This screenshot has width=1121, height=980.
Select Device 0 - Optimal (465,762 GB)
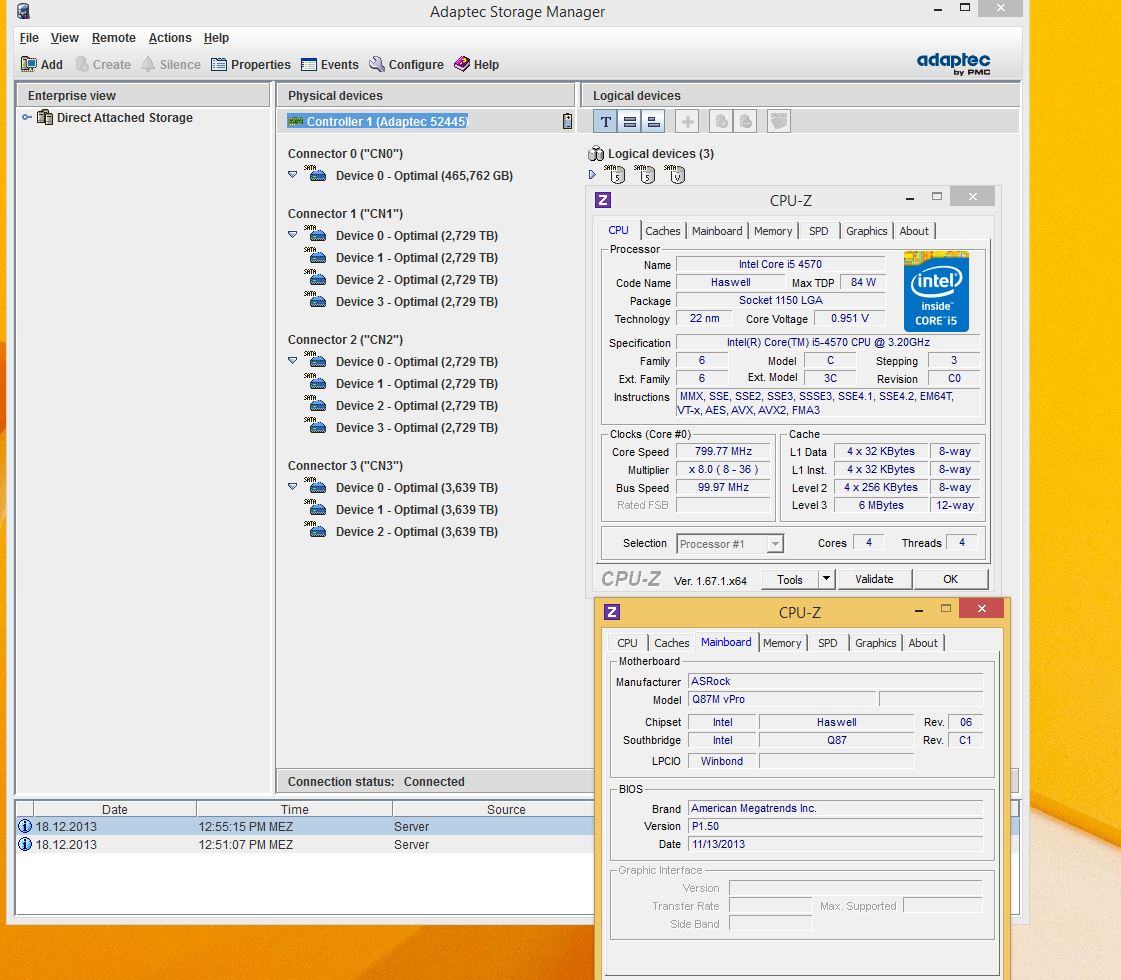pyautogui.click(x=425, y=175)
